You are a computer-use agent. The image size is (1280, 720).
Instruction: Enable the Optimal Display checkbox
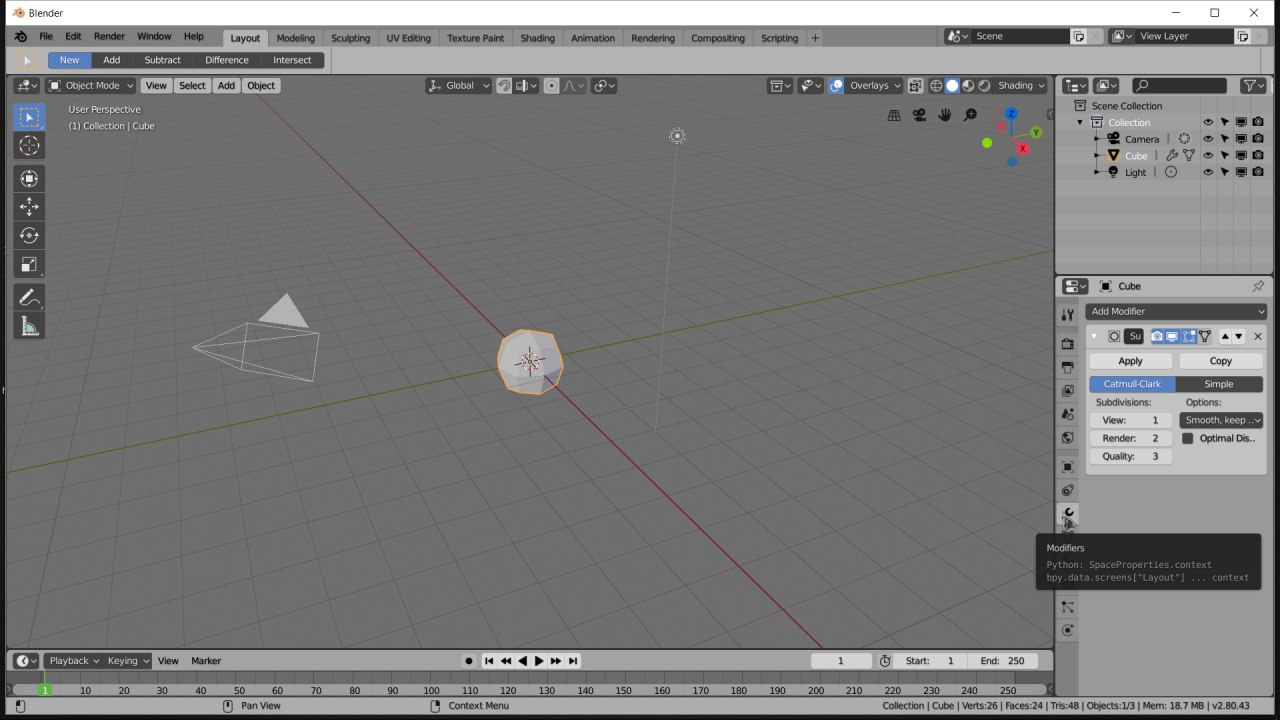(x=1188, y=438)
